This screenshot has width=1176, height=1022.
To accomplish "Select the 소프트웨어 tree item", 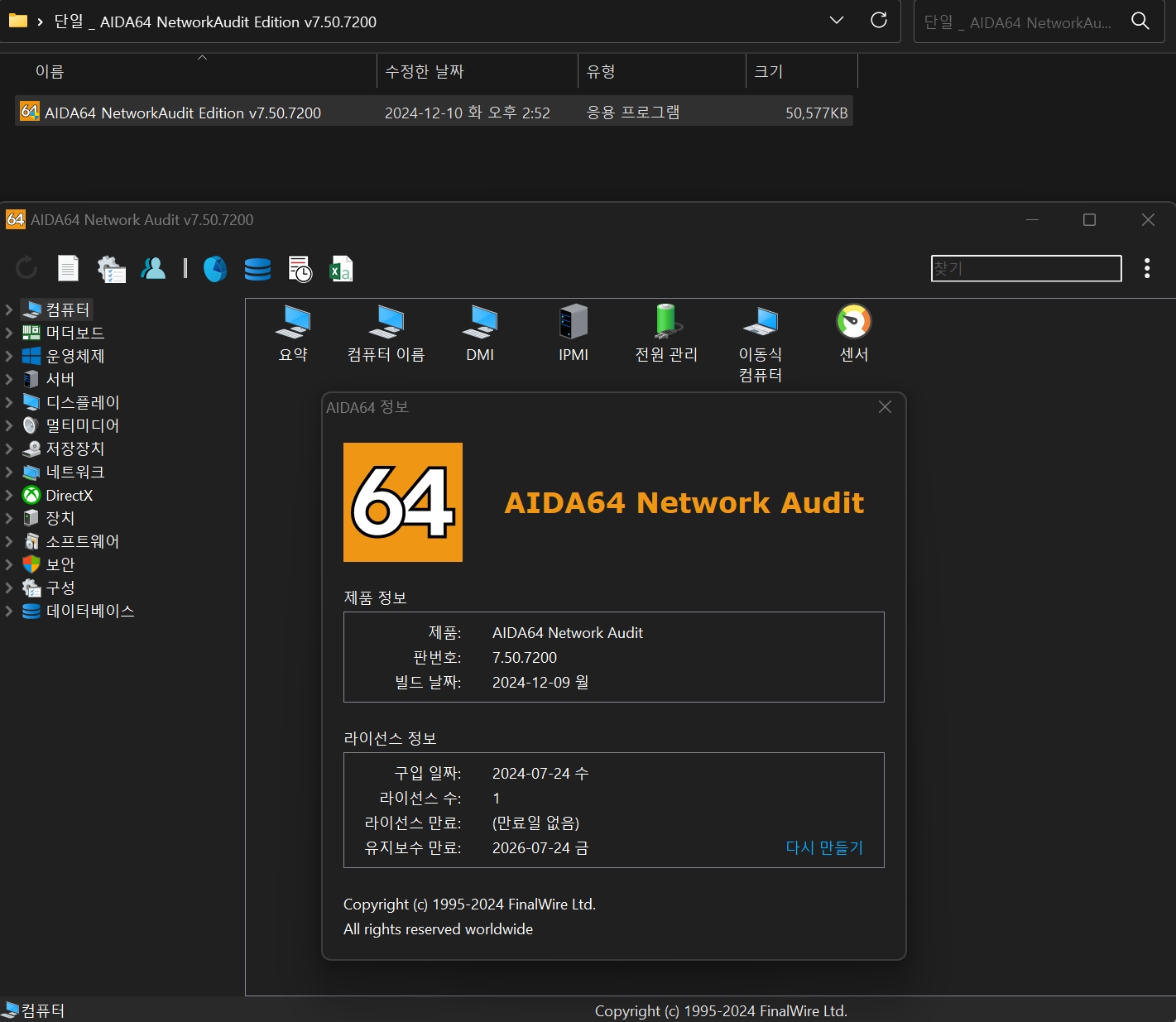I will pos(71,541).
